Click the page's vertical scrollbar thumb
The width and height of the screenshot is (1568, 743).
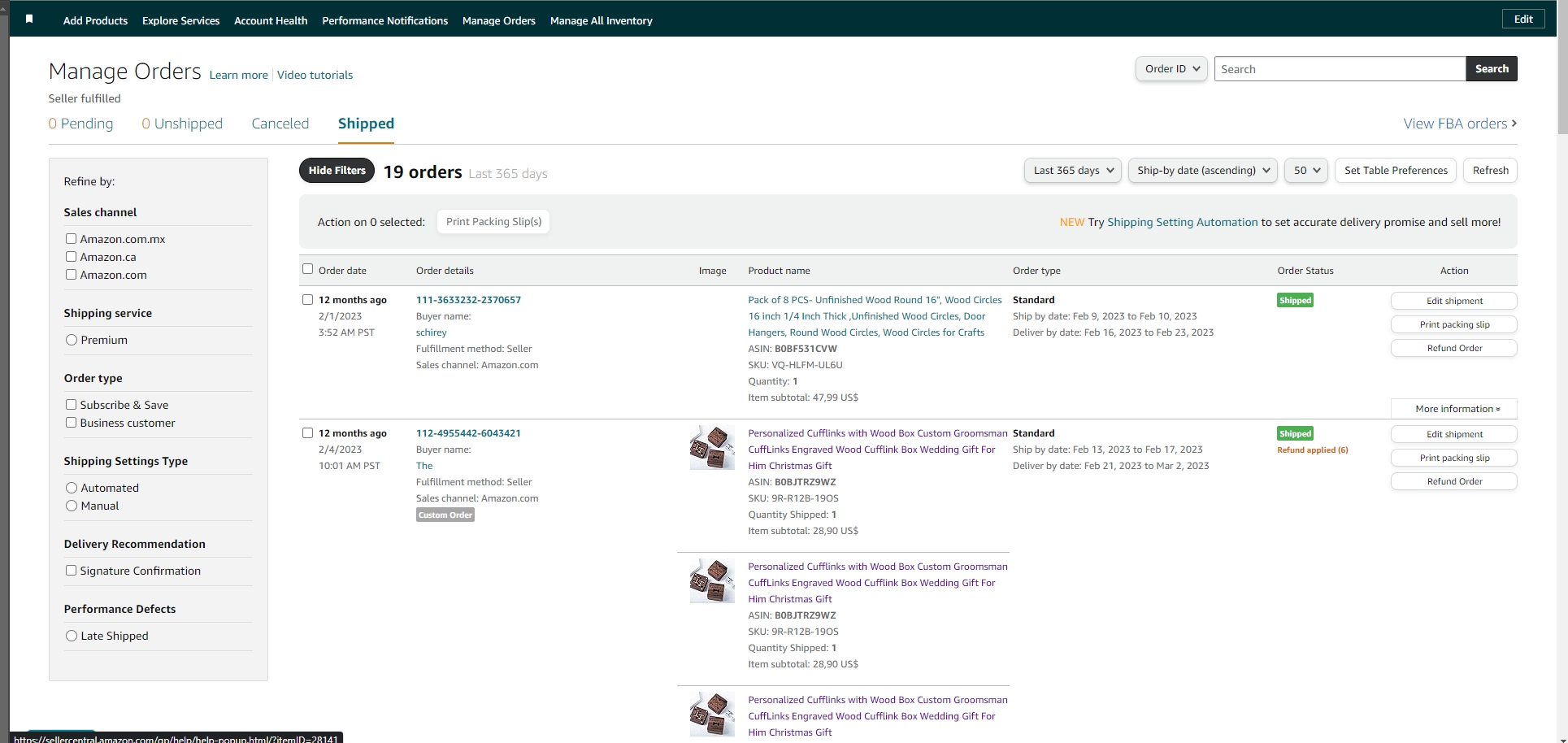point(1562,67)
